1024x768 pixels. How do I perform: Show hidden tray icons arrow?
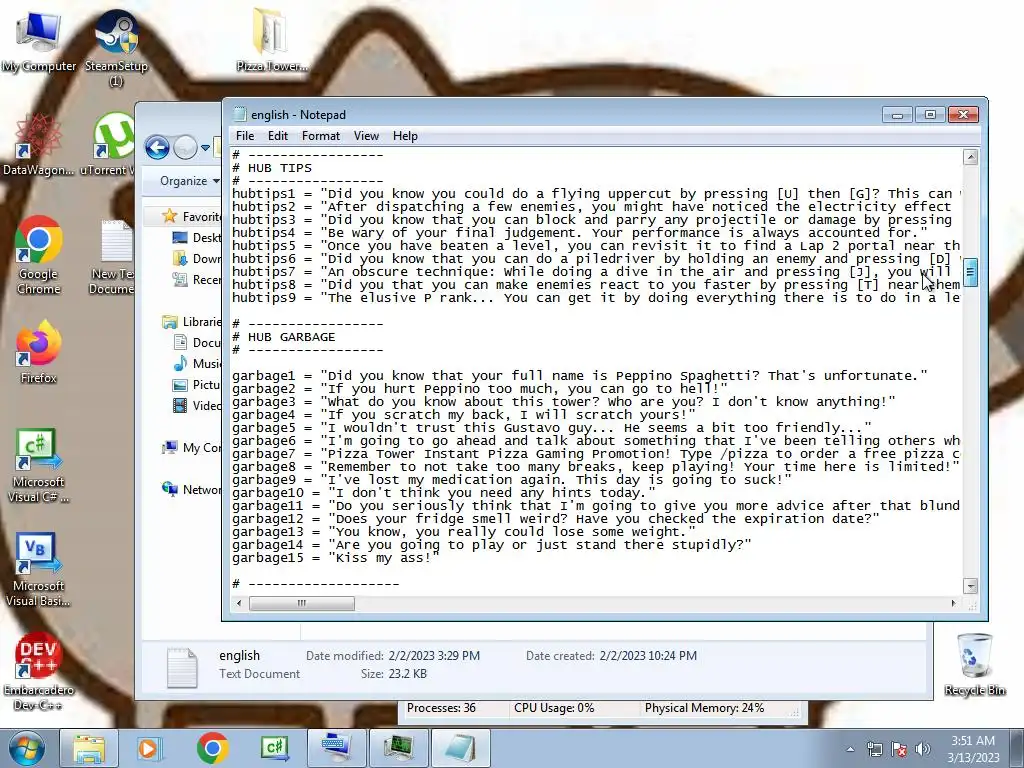point(850,749)
